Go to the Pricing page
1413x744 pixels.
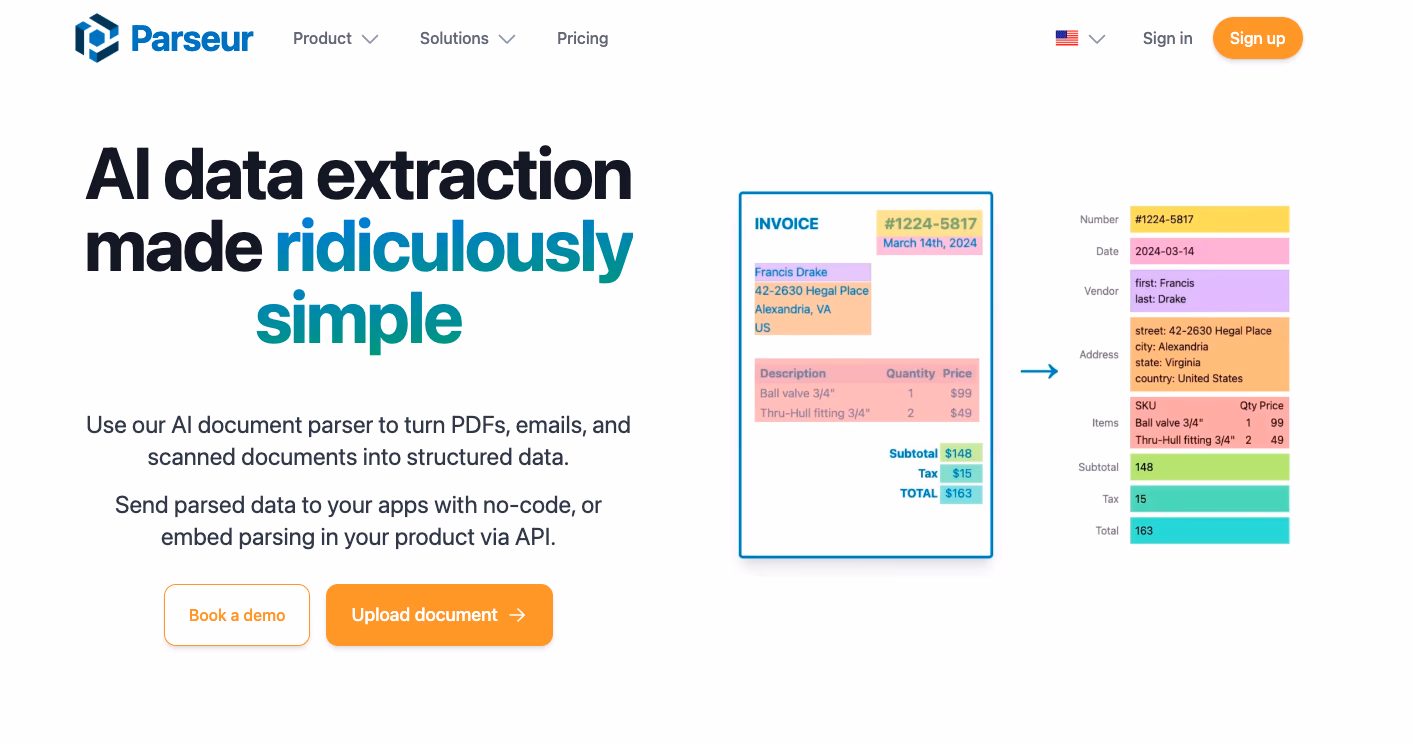[582, 39]
